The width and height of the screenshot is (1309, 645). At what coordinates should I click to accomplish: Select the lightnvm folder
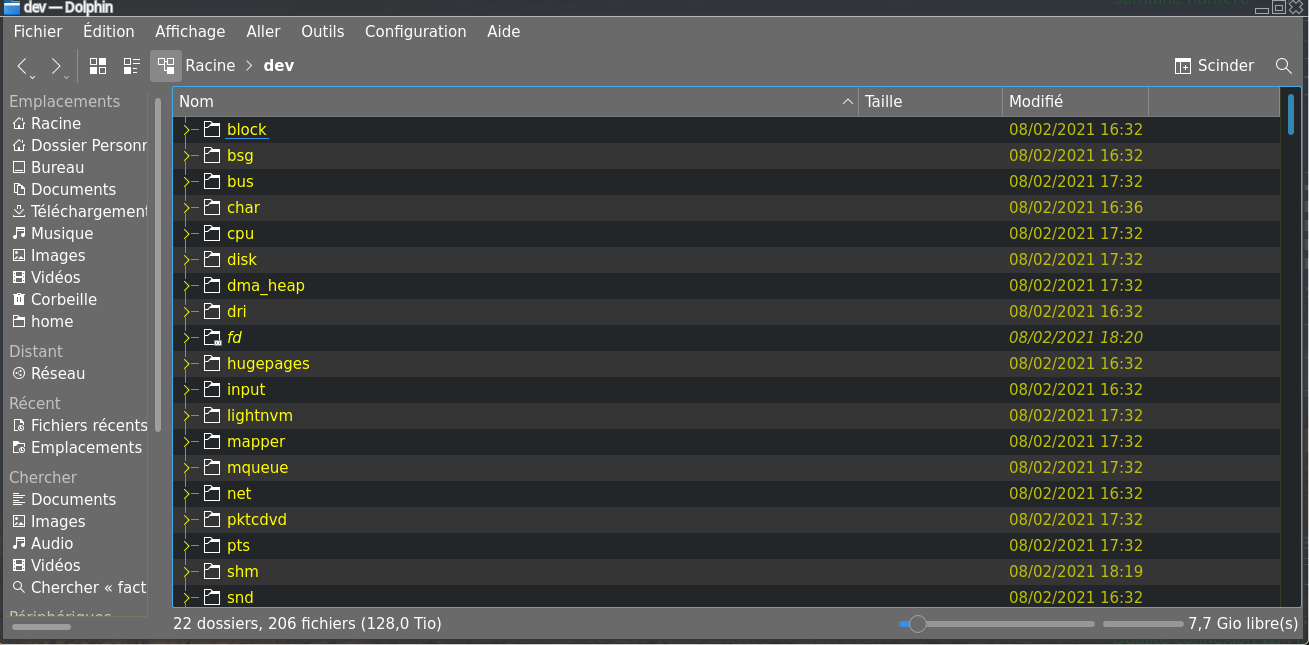260,416
